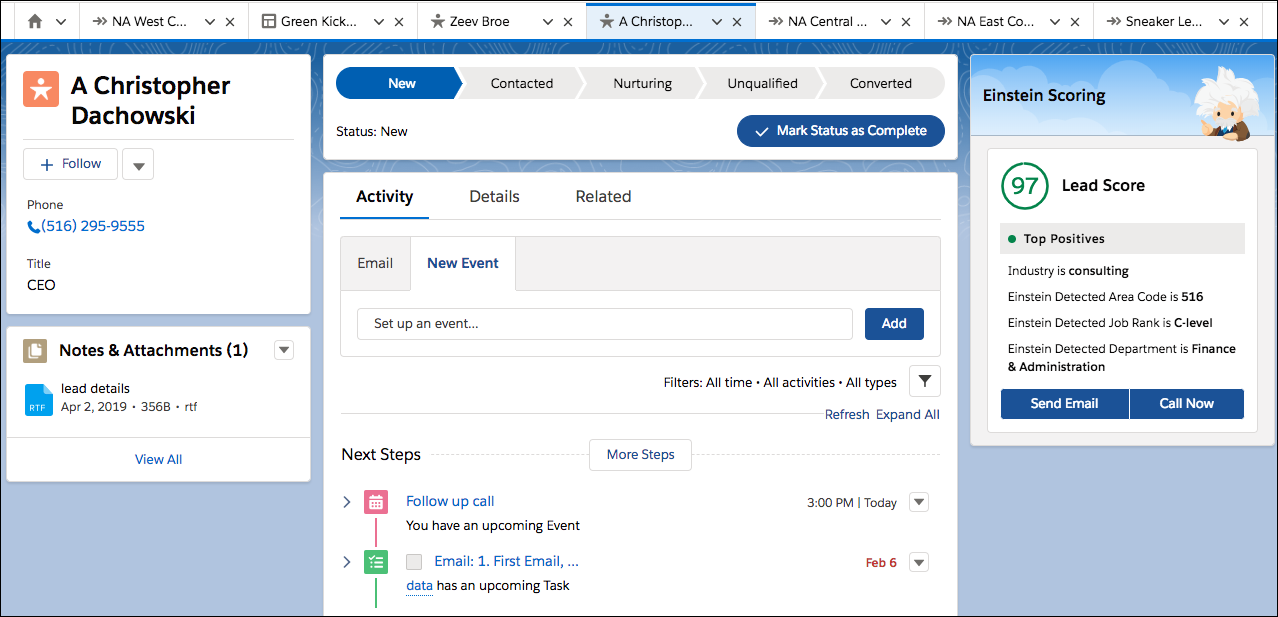
Task: Open the NA East Co... tab dropdown arrow
Action: [x=1055, y=22]
